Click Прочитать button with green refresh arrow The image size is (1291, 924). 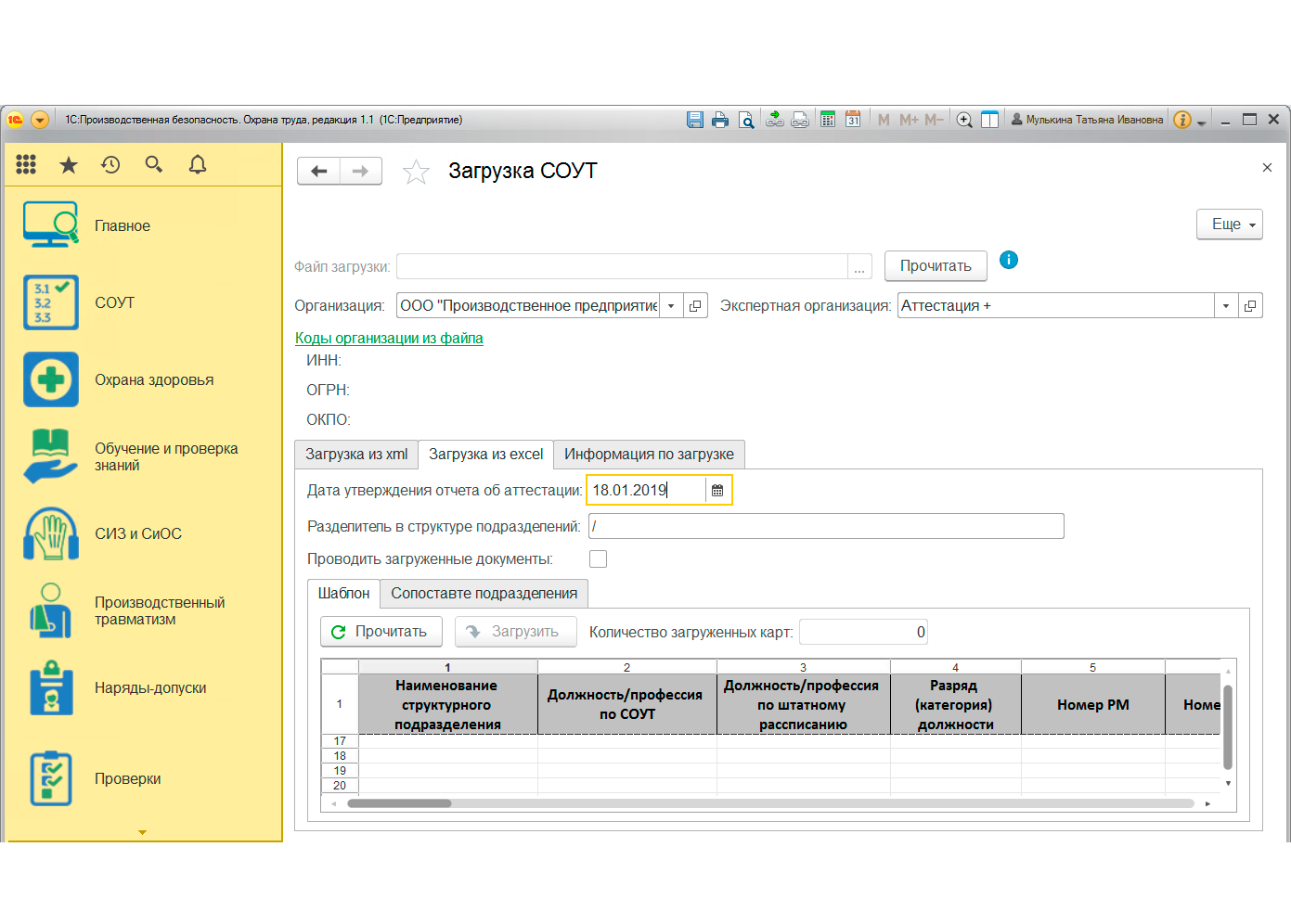[381, 632]
